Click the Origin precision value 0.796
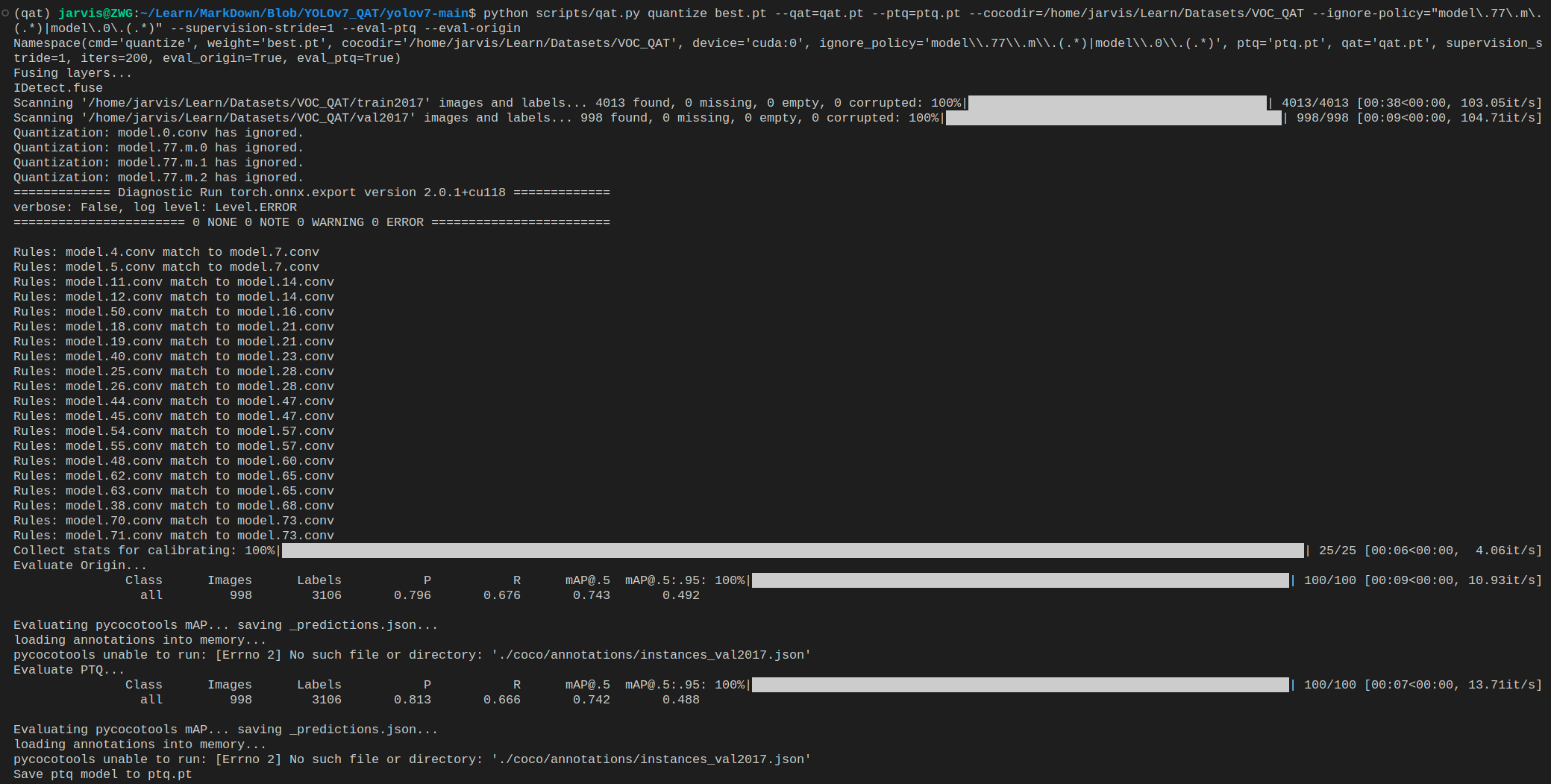 pos(413,595)
